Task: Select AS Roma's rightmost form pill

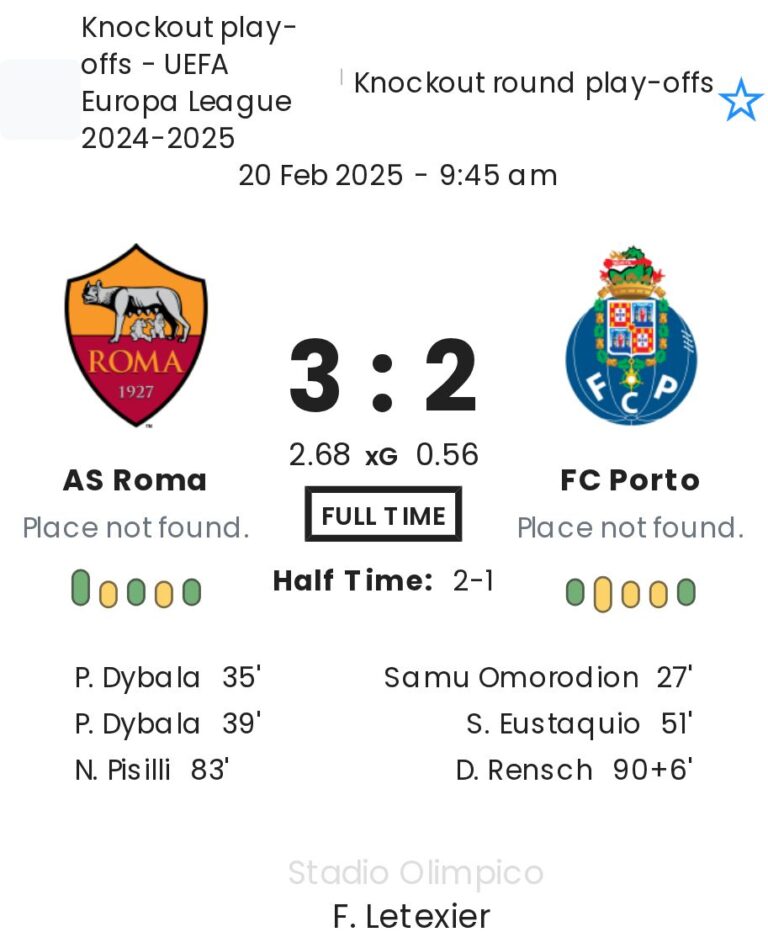Action: [x=191, y=592]
